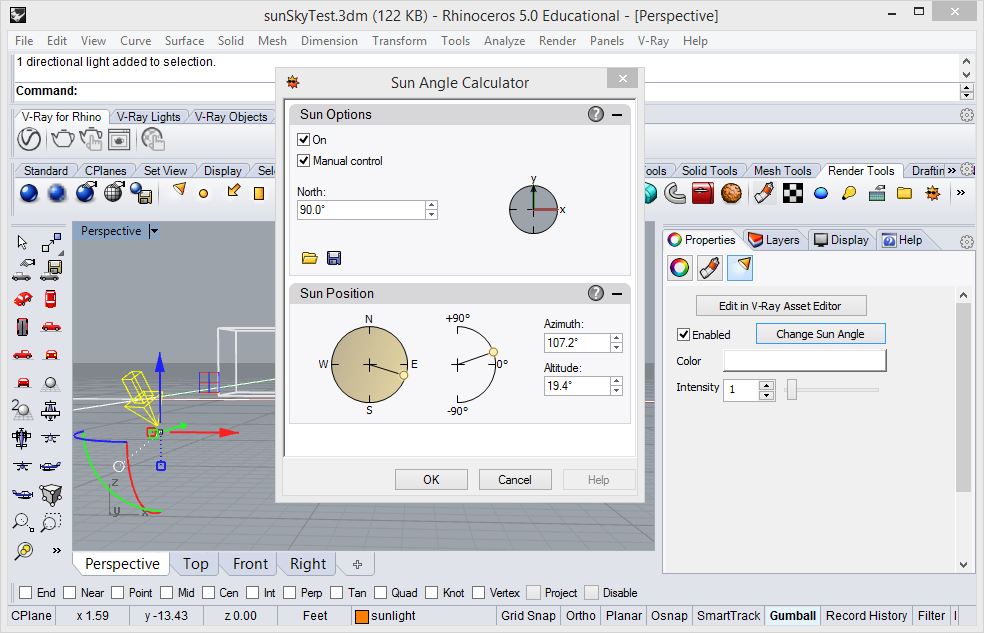Increase the Altitude value with the spinner

click(616, 381)
